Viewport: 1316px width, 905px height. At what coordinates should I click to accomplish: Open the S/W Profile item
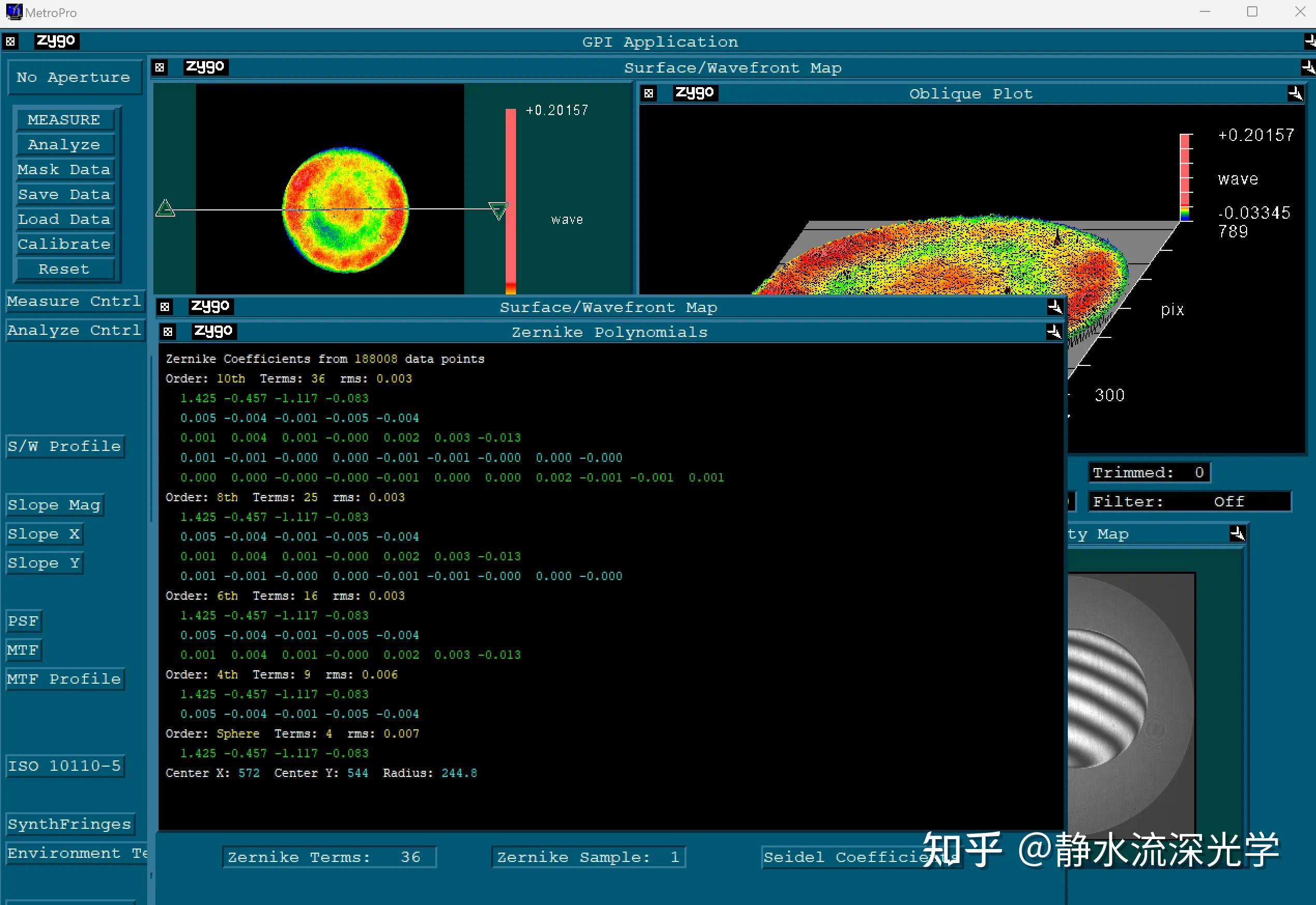tap(65, 446)
